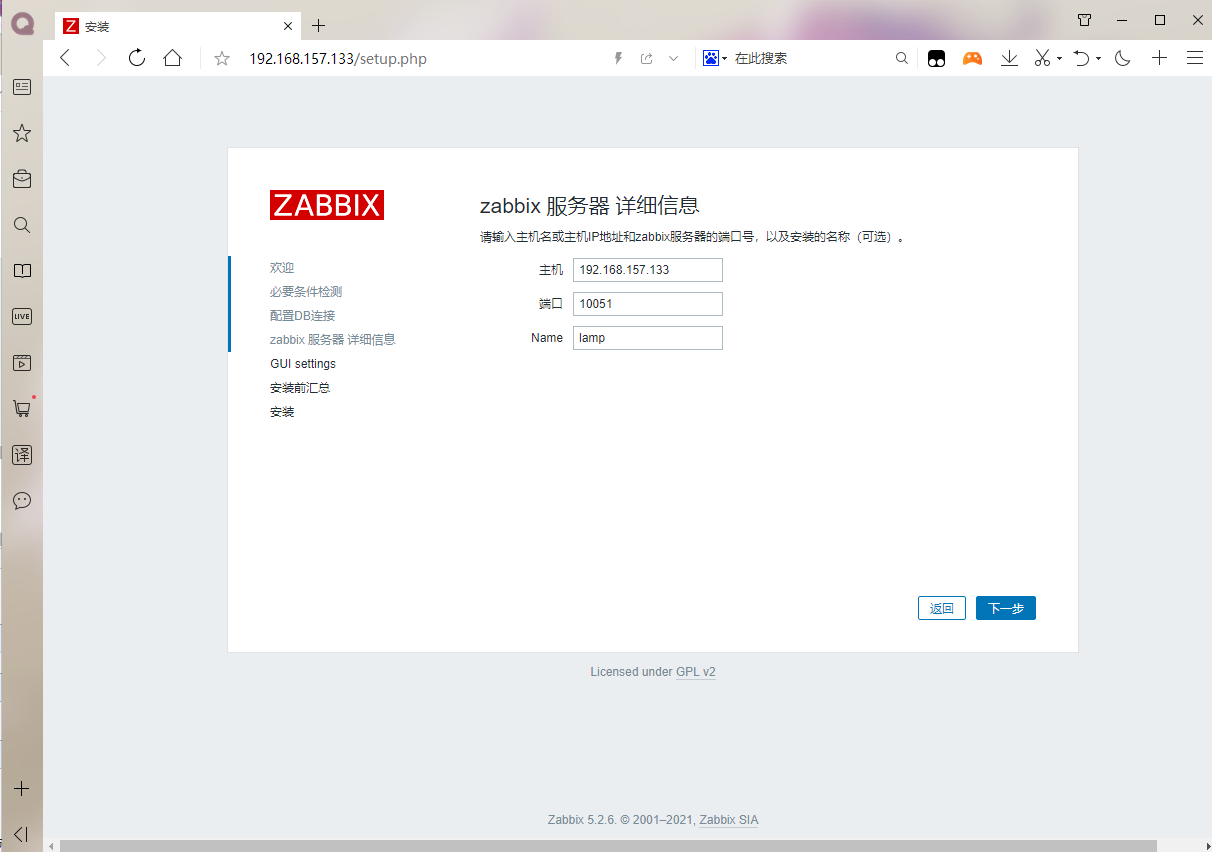This screenshot has width=1212, height=852.
Task: Expand the scissors tool dropdown arrow
Action: tap(1059, 59)
